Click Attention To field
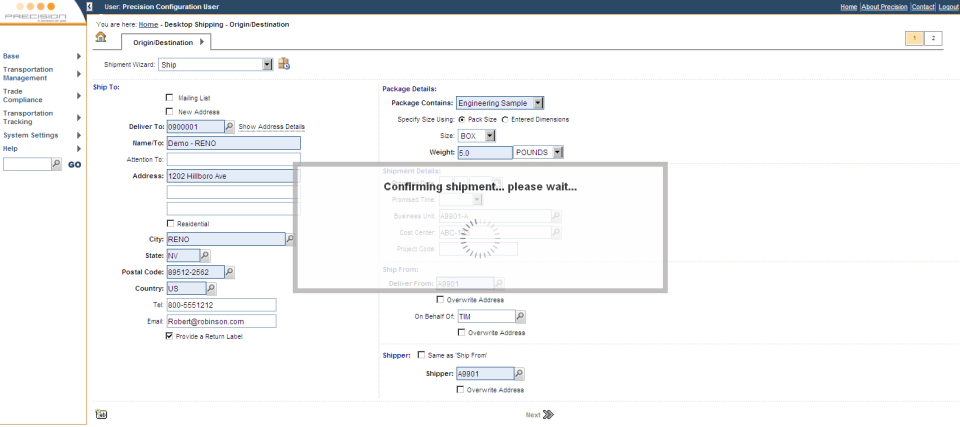This screenshot has width=960, height=427. (233, 159)
